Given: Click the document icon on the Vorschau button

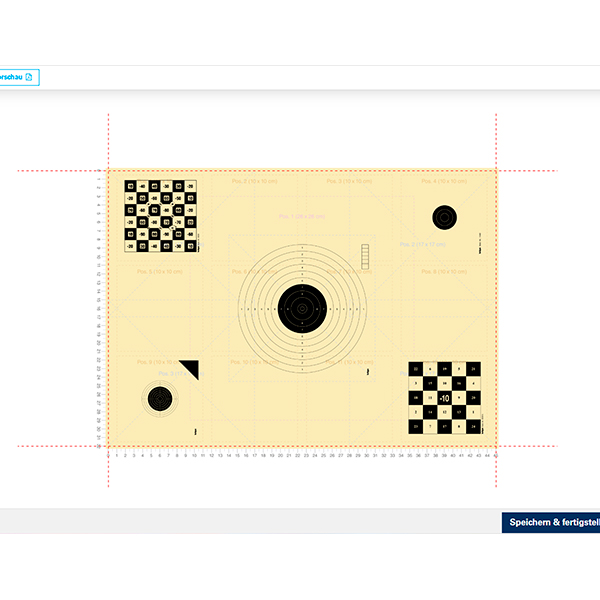Looking at the screenshot, I should [x=29, y=77].
